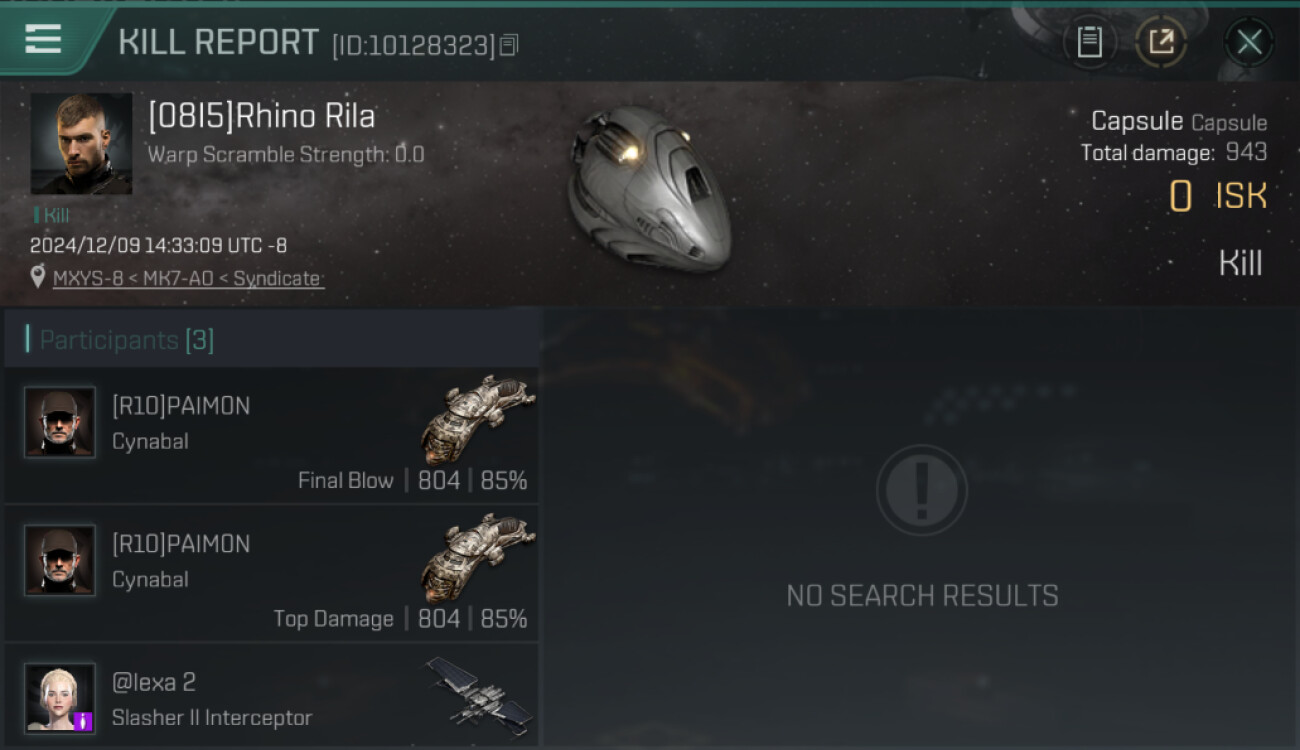Open the clipboard report icon
The image size is (1300, 750).
(1089, 42)
